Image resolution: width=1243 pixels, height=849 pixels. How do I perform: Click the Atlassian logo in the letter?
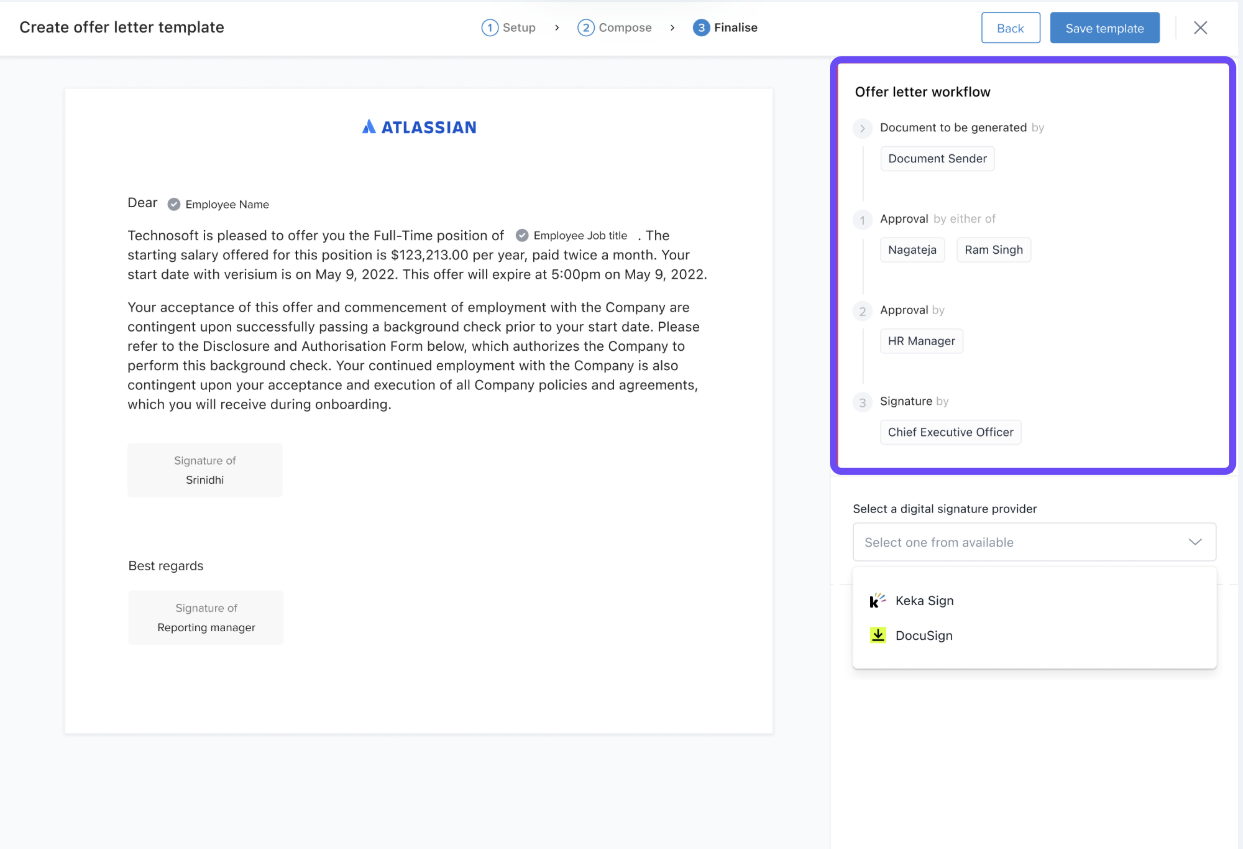click(419, 127)
